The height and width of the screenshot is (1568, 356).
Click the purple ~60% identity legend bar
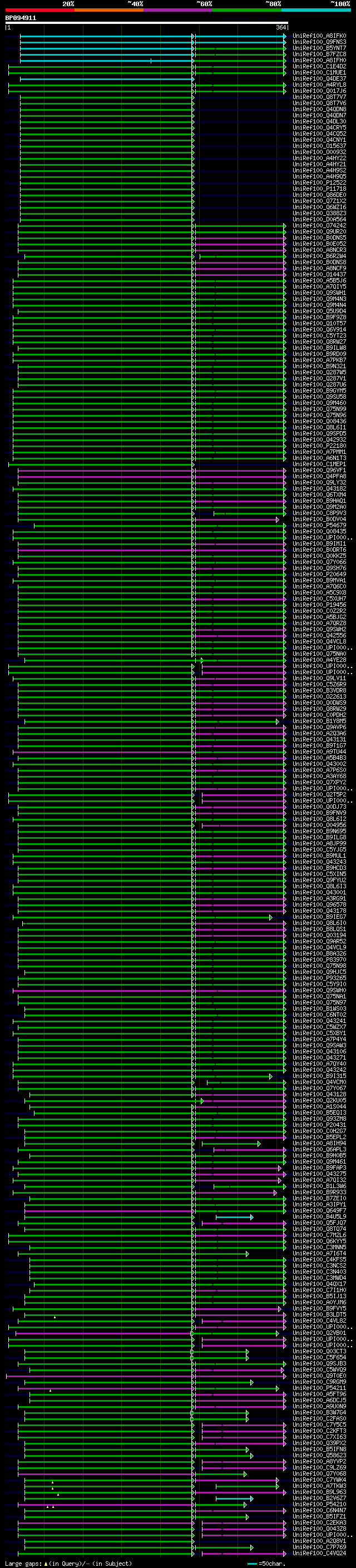pyautogui.click(x=179, y=10)
